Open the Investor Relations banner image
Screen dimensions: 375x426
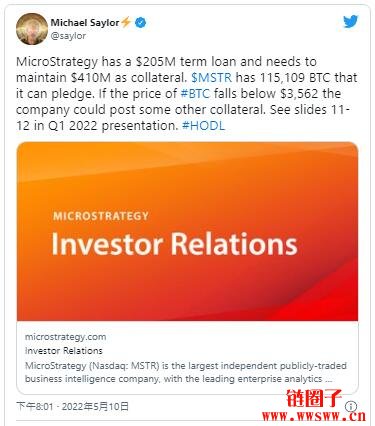(187, 231)
